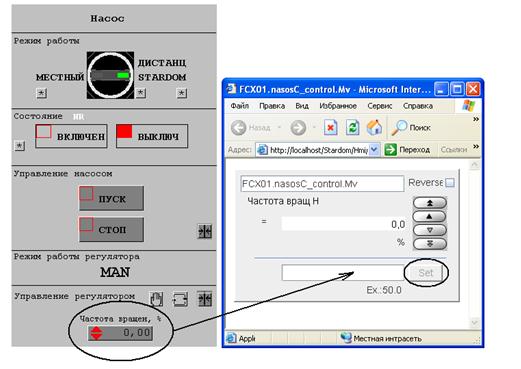Click the current value display 0,0

(x=344, y=224)
